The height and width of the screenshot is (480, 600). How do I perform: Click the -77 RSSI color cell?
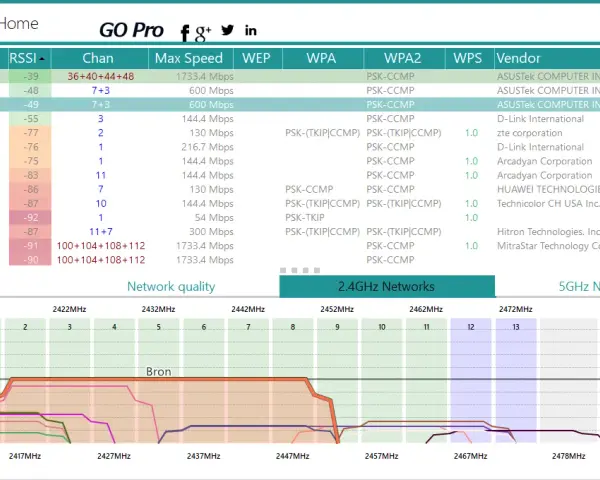(30, 133)
